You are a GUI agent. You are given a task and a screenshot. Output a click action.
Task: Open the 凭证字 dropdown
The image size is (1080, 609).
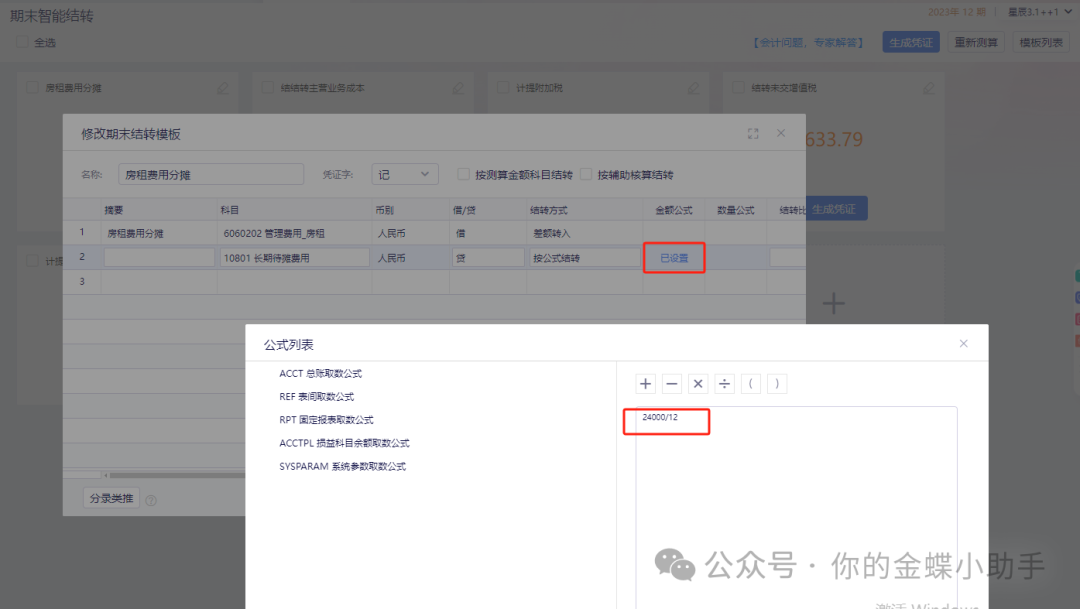point(405,174)
